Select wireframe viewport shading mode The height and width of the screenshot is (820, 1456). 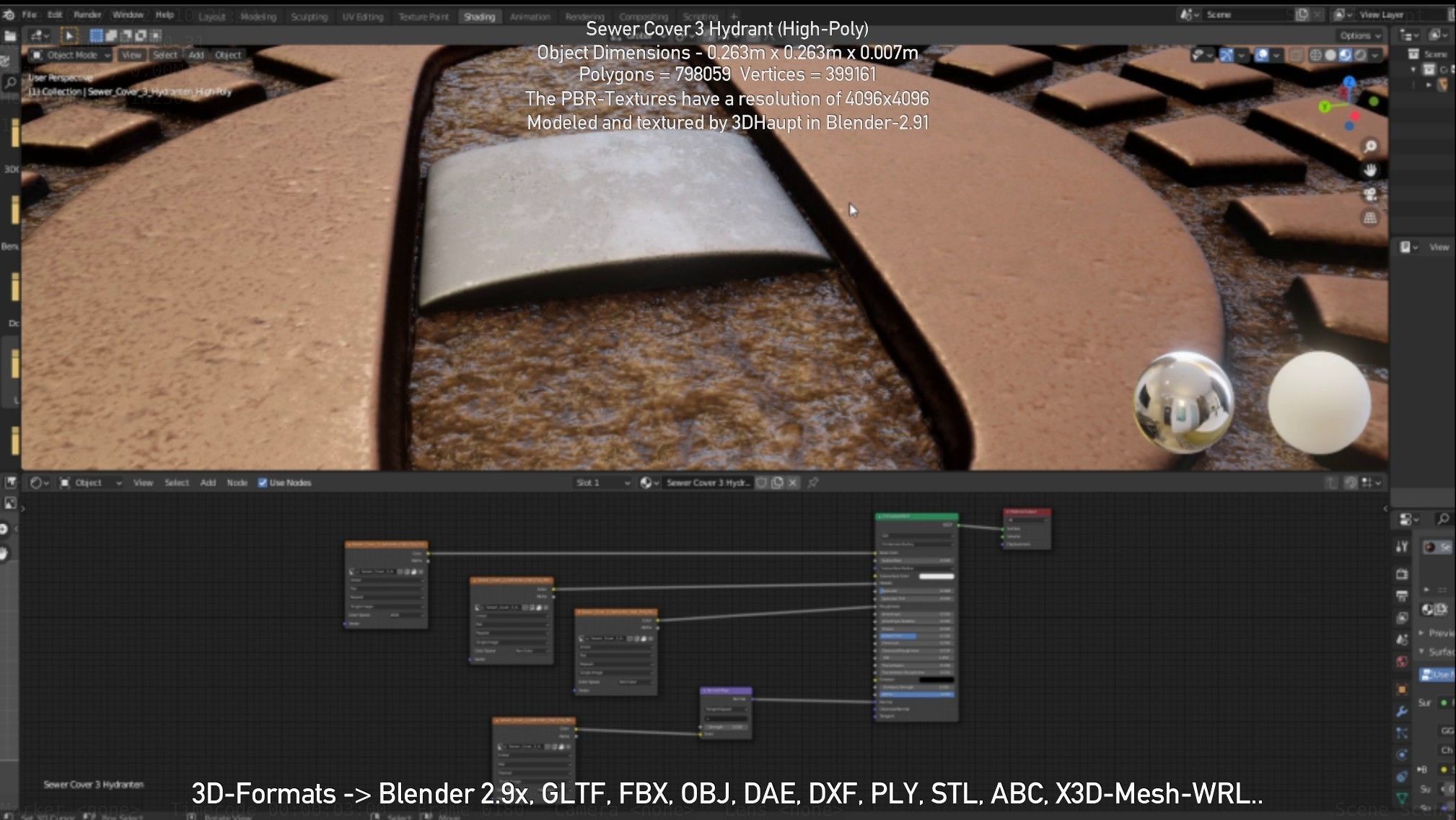(1315, 55)
